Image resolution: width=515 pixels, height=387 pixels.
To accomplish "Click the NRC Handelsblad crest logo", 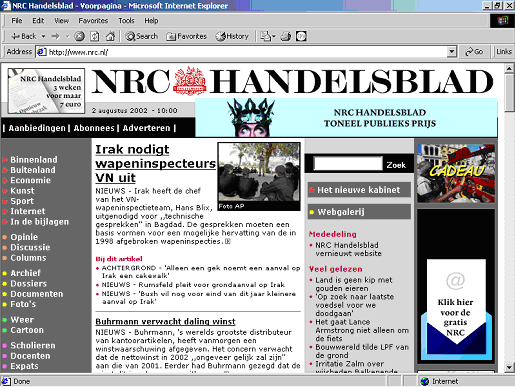I will (x=190, y=81).
